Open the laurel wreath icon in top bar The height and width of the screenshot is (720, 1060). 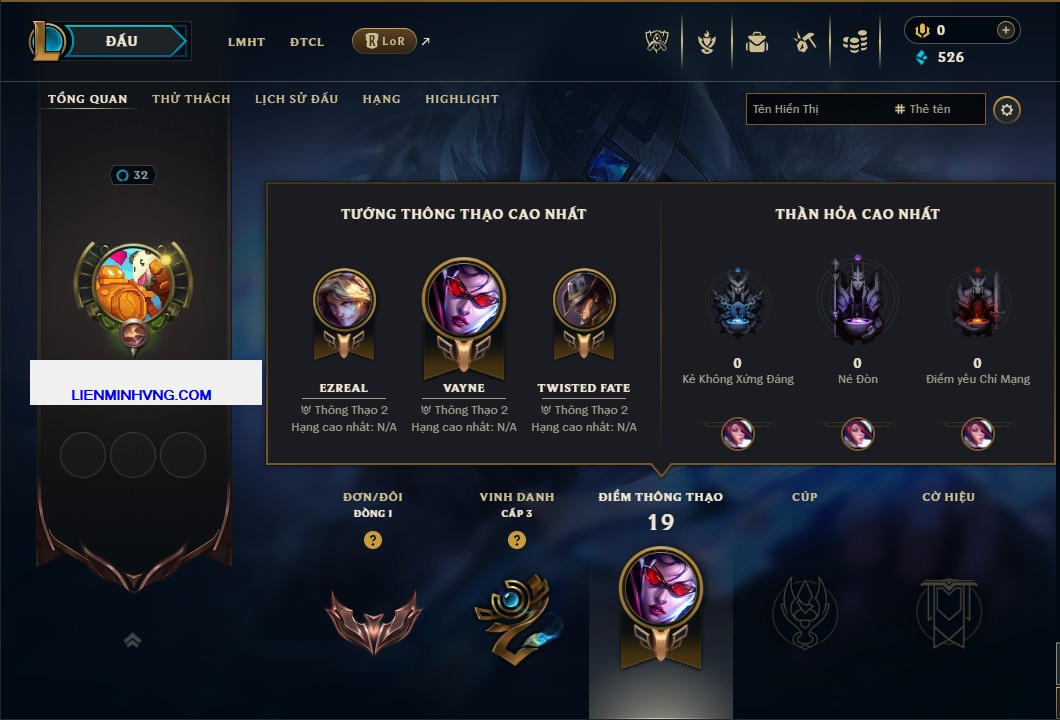(x=706, y=43)
